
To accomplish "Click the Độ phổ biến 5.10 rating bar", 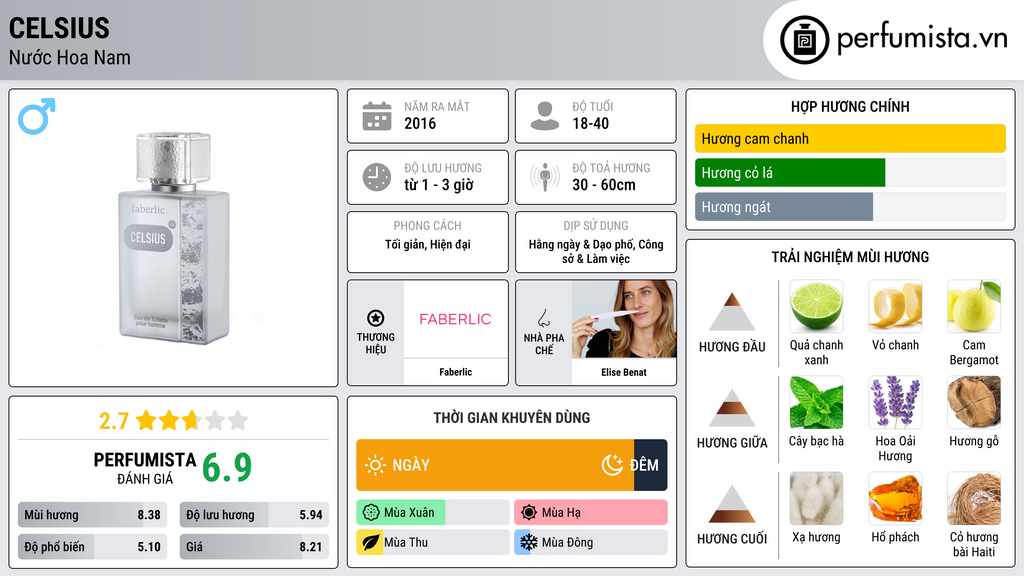I will [92, 547].
